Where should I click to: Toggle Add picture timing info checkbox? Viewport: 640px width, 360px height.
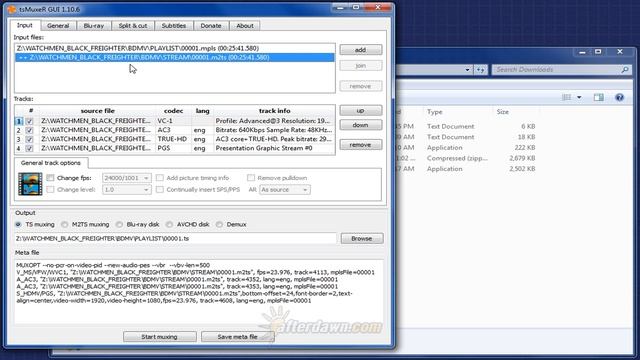pyautogui.click(x=160, y=178)
